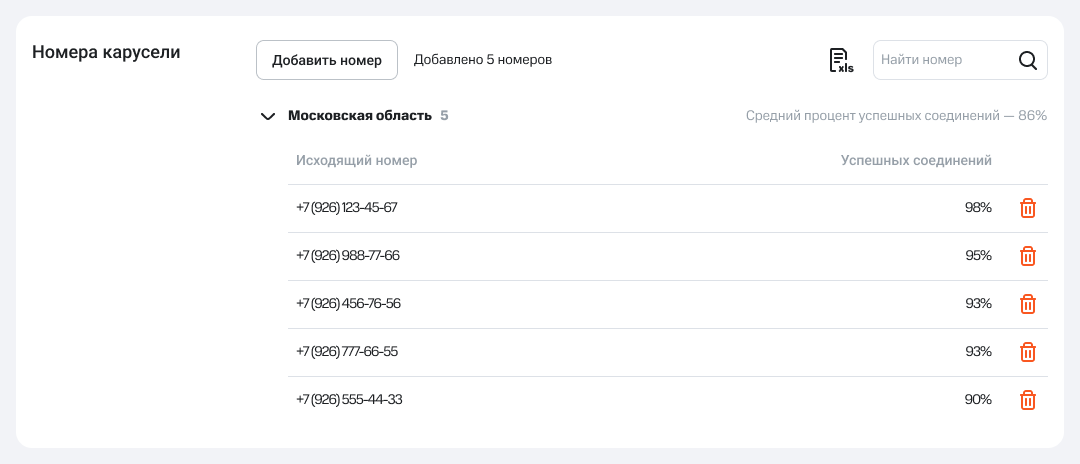Remove the number +7 (926) 456-76-56
This screenshot has height=464, width=1080.
tap(1027, 304)
